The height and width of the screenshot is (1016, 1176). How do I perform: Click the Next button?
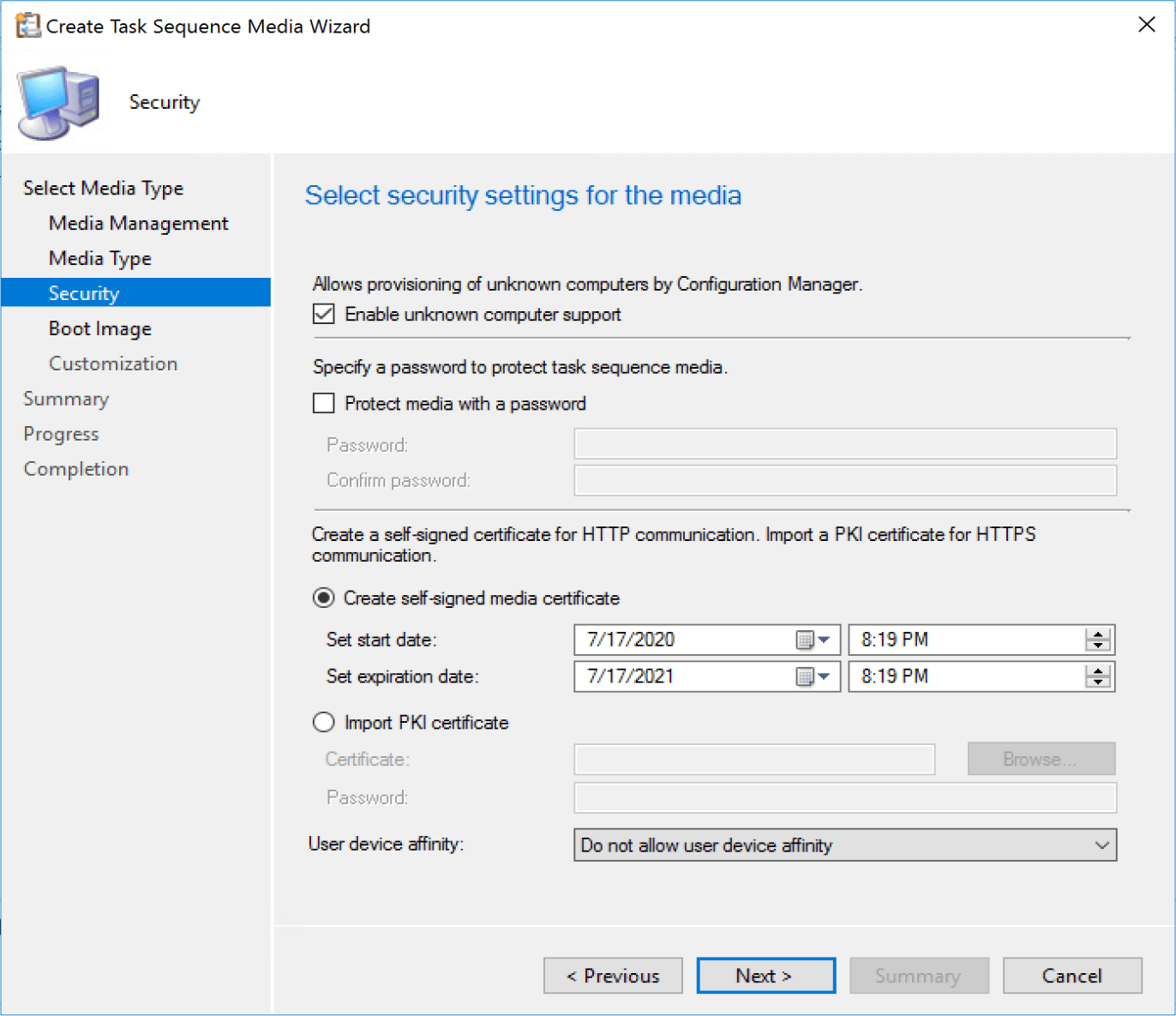[x=765, y=976]
